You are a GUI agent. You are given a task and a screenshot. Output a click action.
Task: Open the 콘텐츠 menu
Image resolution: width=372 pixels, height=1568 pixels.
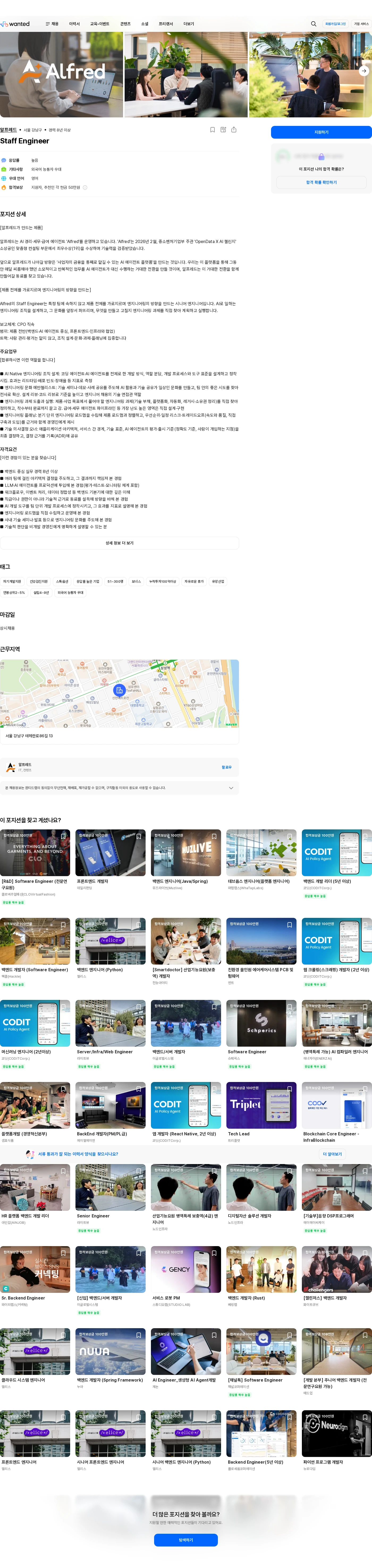[x=125, y=24]
